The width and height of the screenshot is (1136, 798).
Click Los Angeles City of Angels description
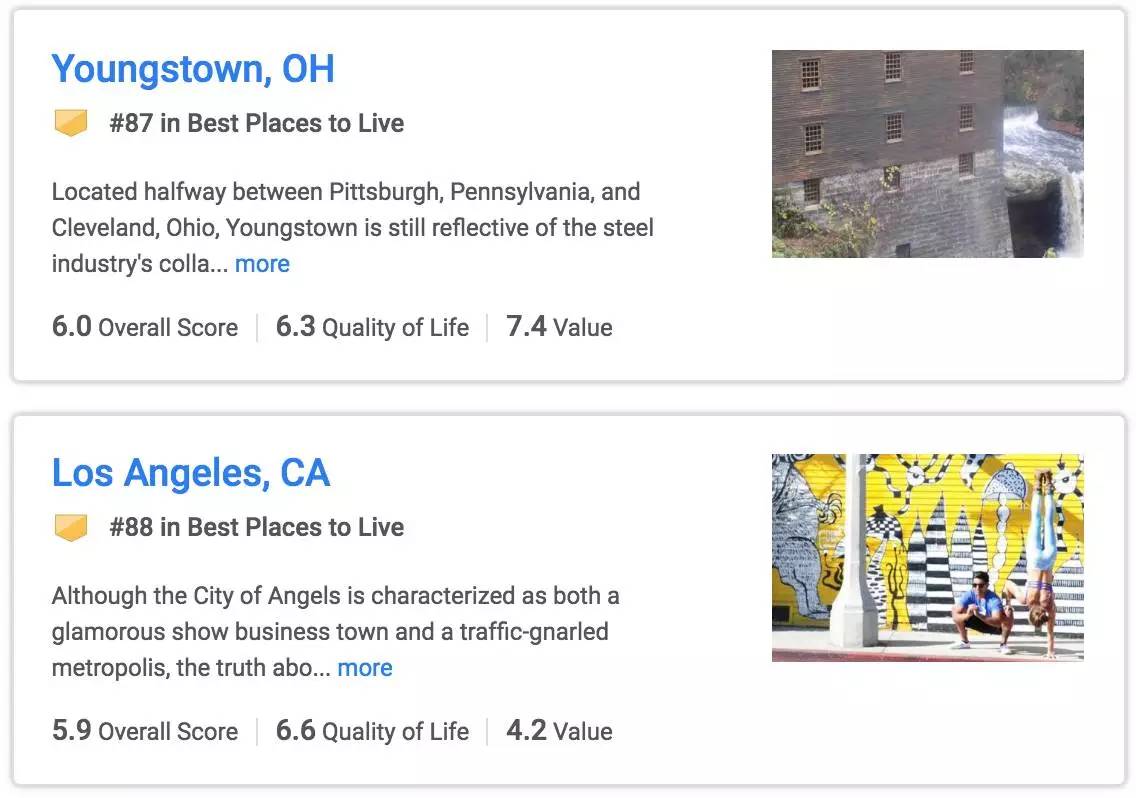tap(335, 631)
